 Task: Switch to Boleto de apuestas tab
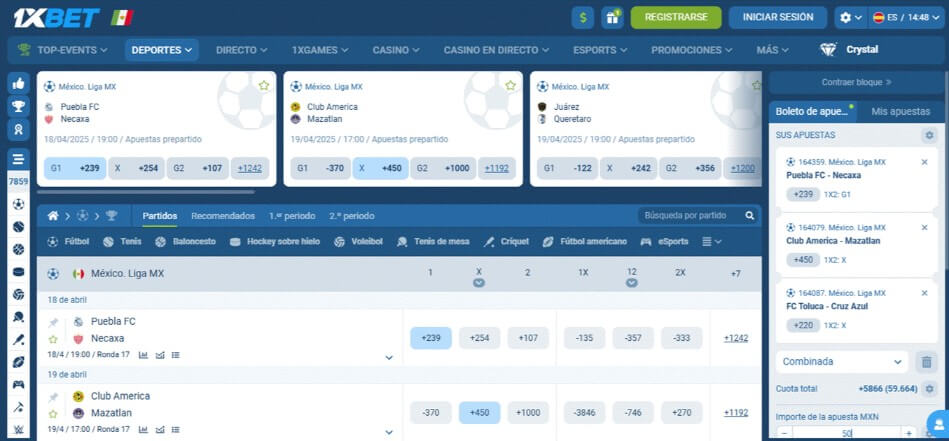(x=813, y=111)
